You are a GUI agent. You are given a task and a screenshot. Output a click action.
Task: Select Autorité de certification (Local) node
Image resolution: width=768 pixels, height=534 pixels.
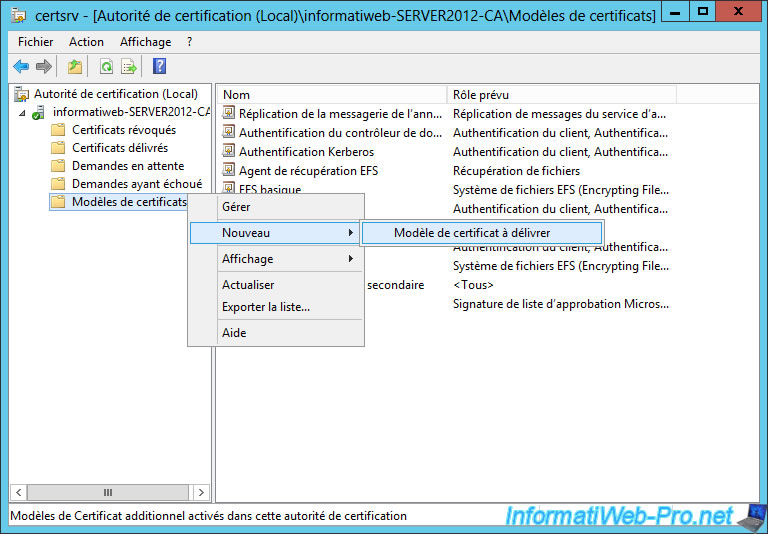click(116, 94)
